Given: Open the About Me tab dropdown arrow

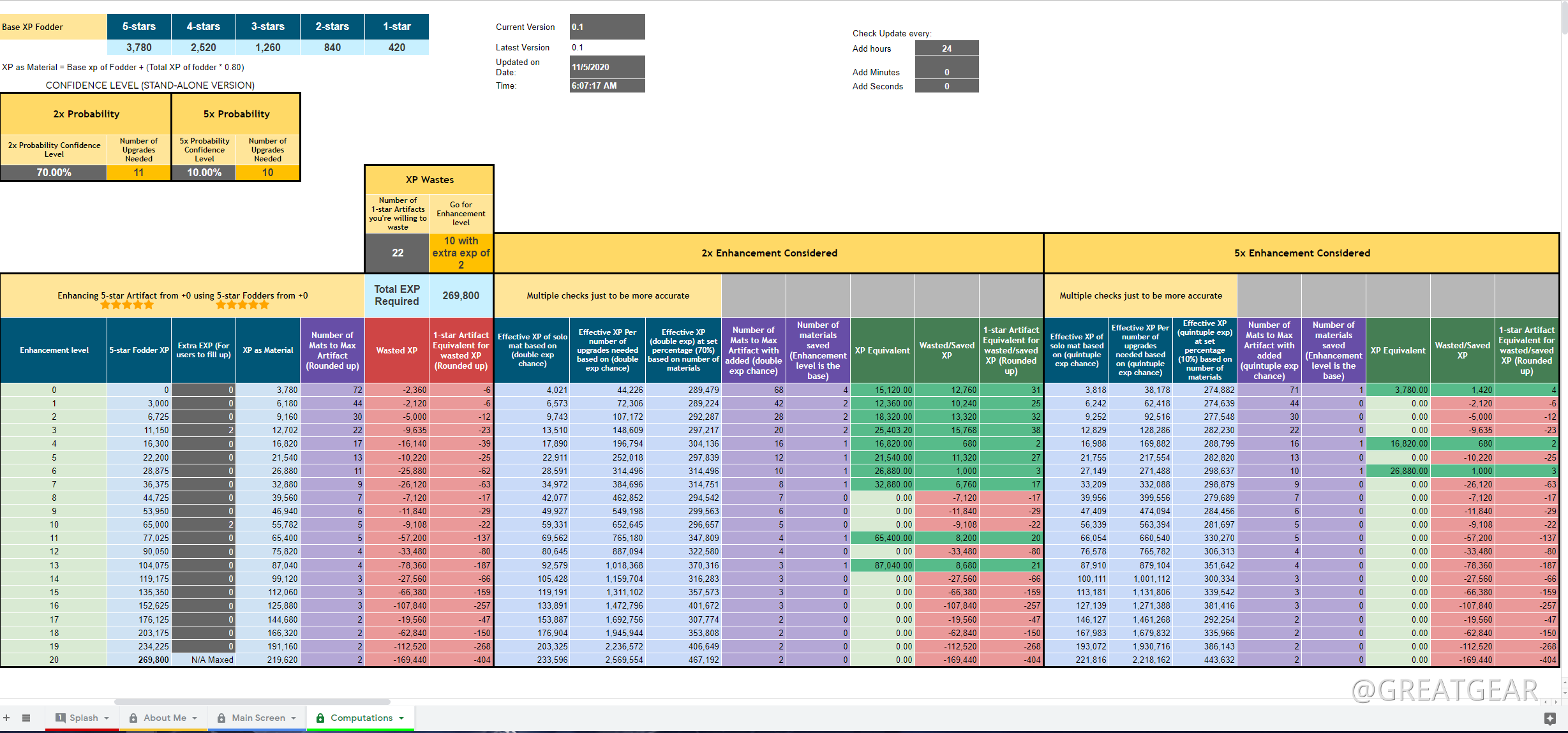Looking at the screenshot, I should tap(195, 718).
